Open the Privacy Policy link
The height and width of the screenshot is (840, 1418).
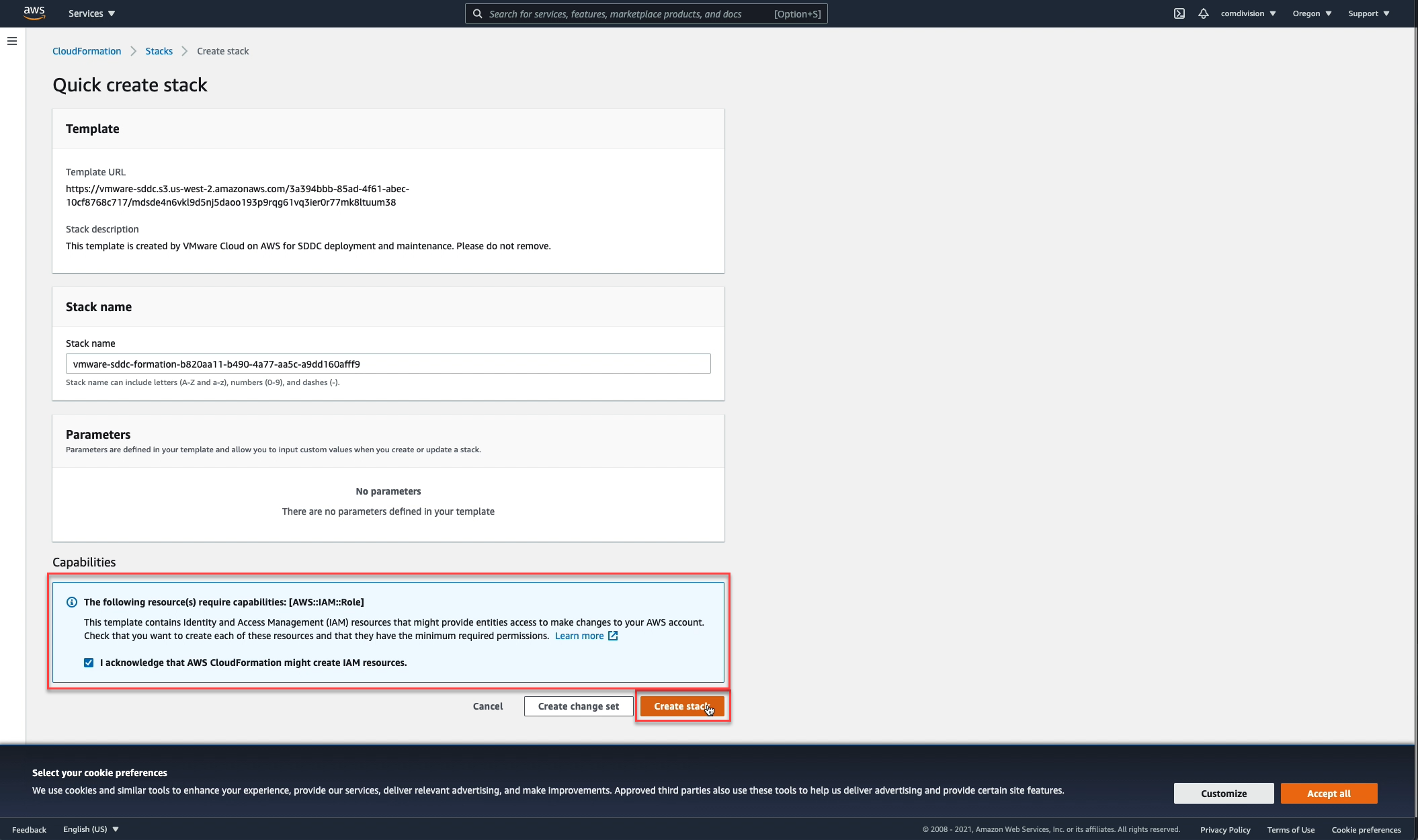pos(1225,830)
